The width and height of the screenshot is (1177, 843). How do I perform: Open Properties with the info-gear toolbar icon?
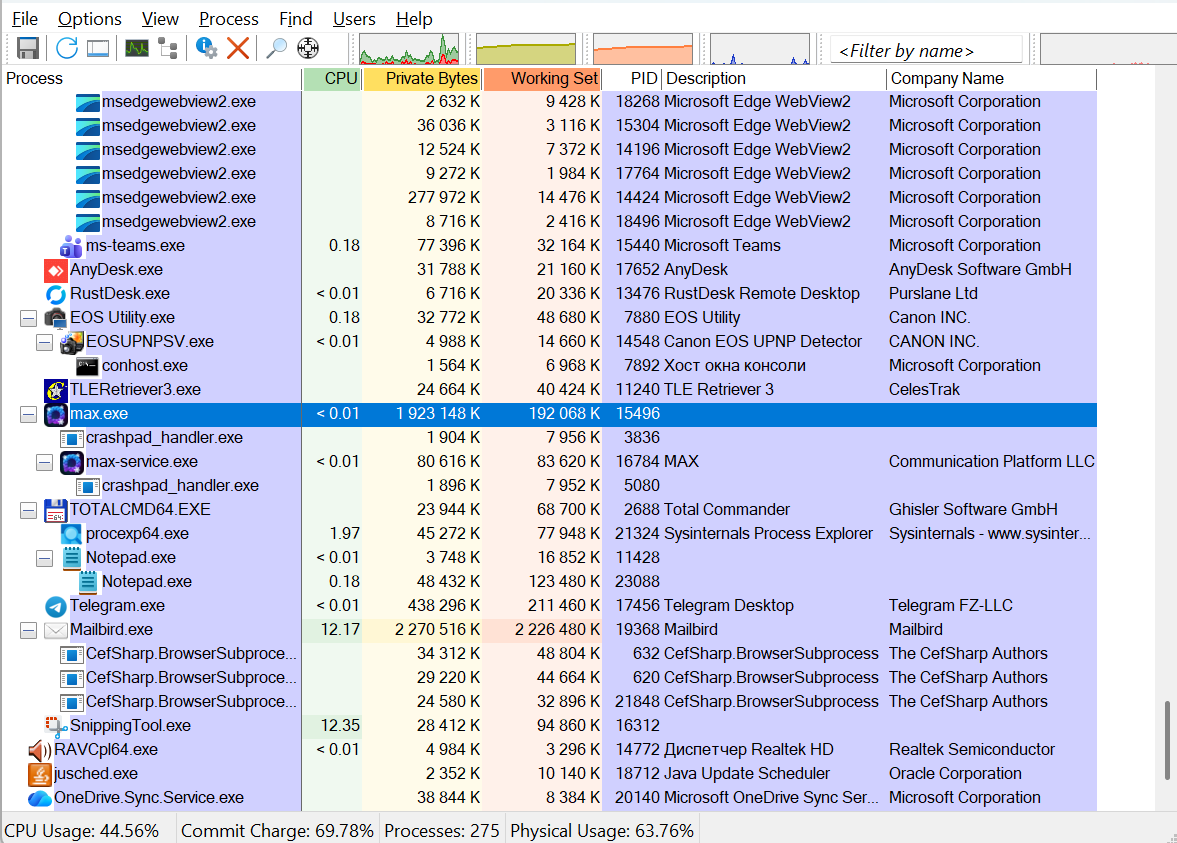click(206, 49)
